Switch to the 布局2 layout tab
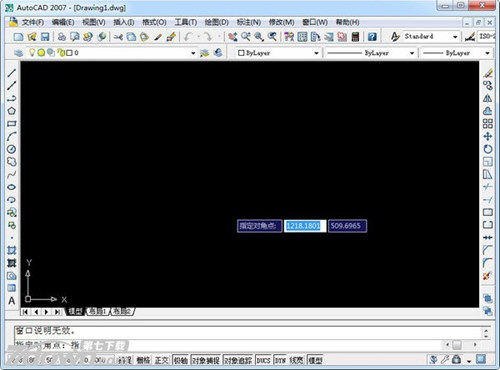 (x=122, y=312)
